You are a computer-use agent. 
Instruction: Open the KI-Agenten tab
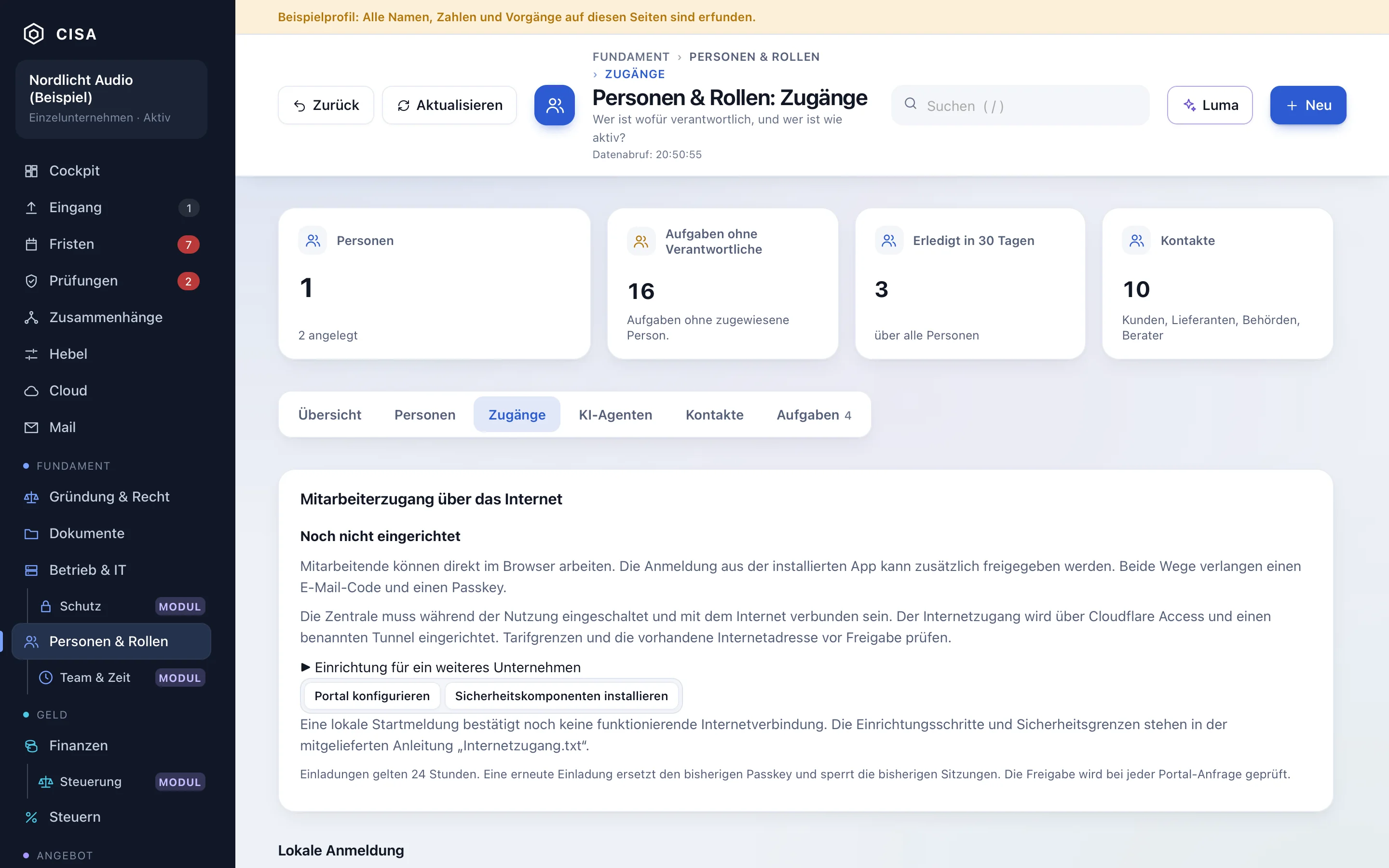click(615, 415)
